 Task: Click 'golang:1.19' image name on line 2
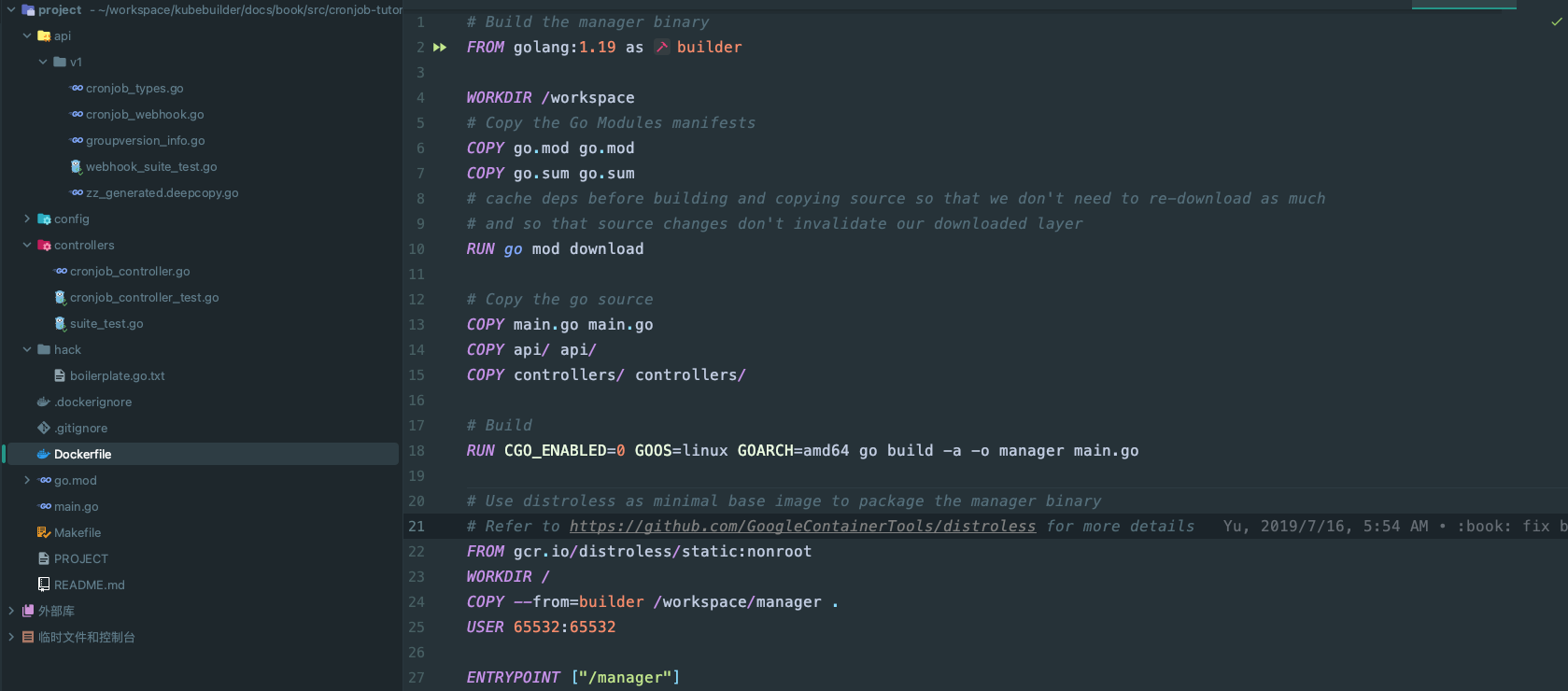(564, 47)
